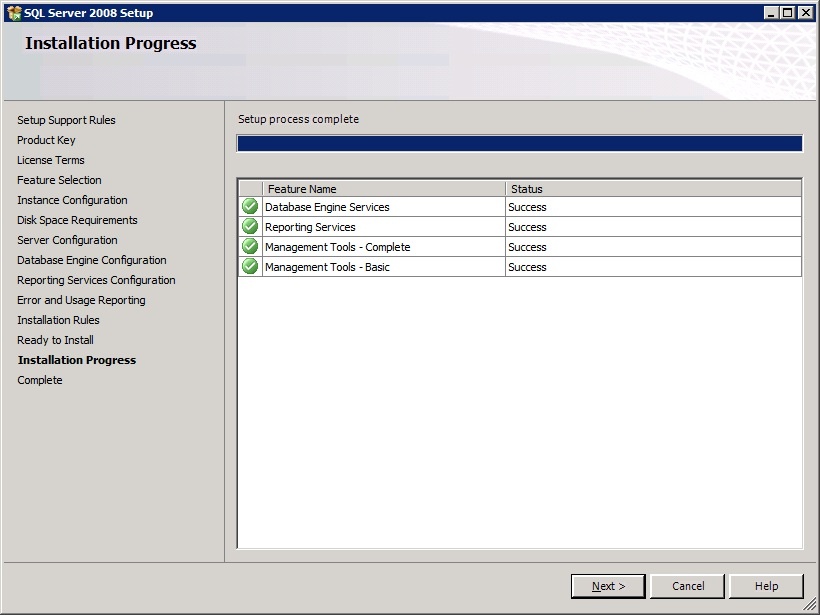Image resolution: width=820 pixels, height=615 pixels.
Task: Select the Installation Rules step
Action: [59, 320]
